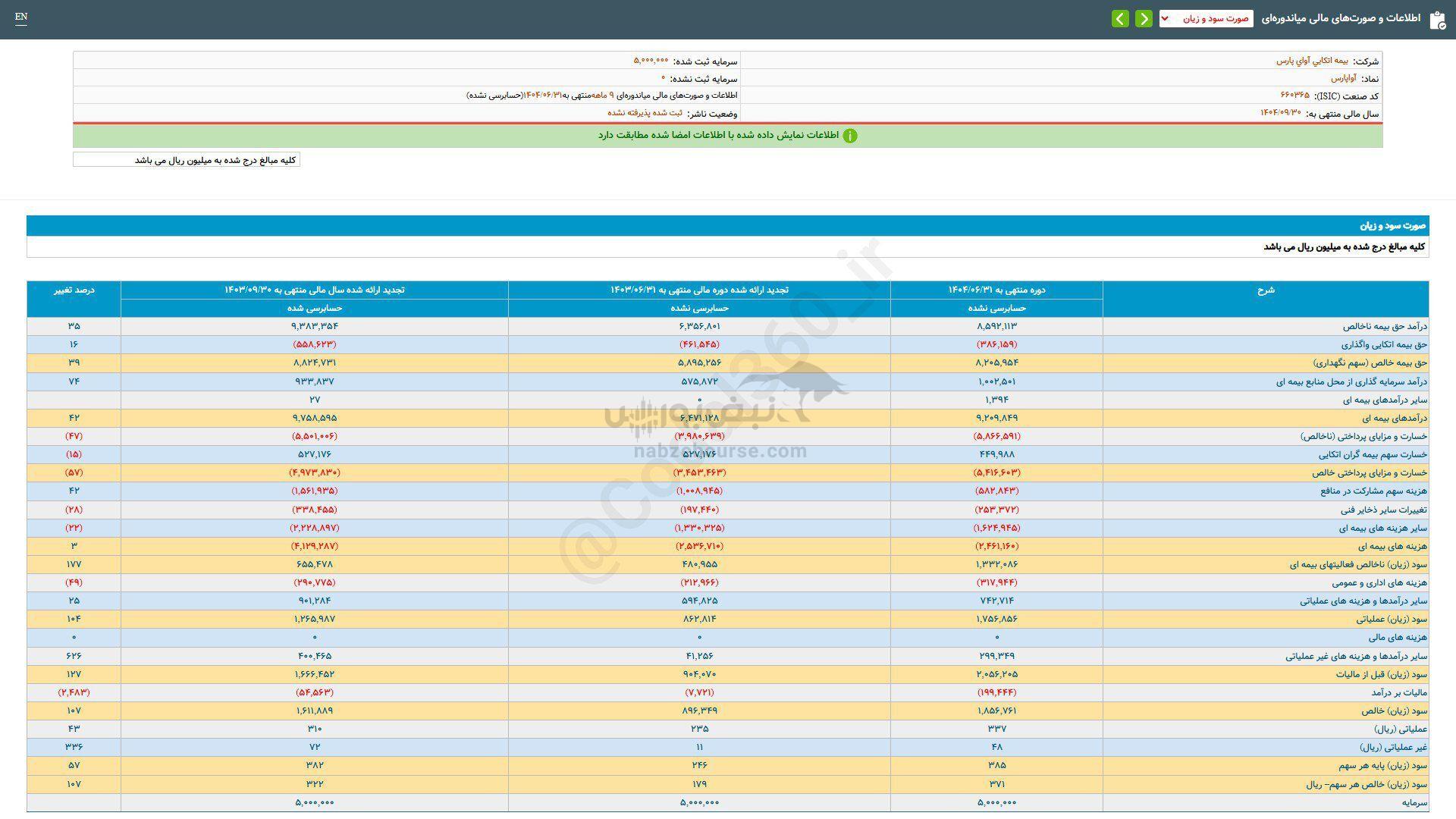Switch language using the EN link
This screenshot has width=1456, height=819.
(x=21, y=17)
